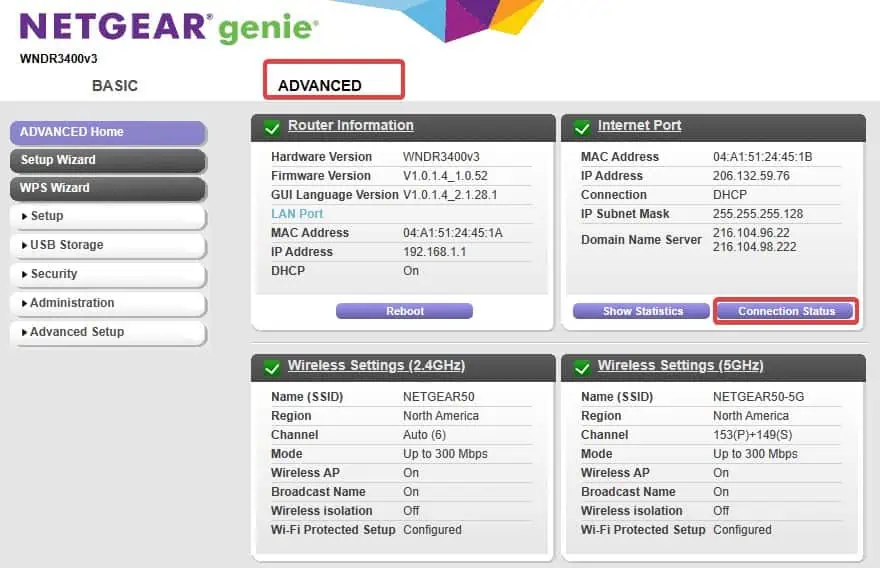The image size is (880, 568).
Task: Click Domain Name Server label
Action: point(641,240)
